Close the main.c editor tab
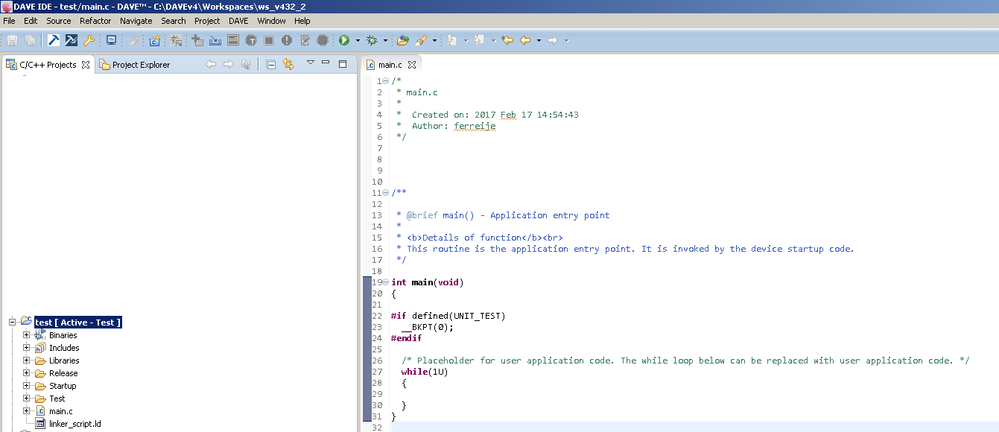 coord(412,65)
